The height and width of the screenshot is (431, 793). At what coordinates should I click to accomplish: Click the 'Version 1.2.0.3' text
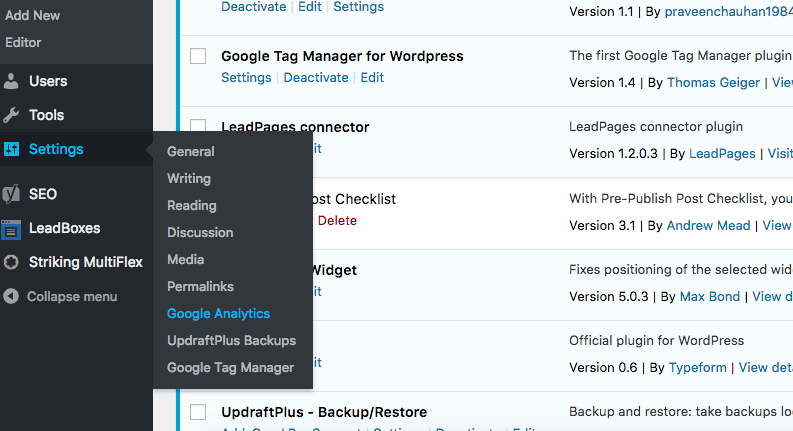(613, 154)
